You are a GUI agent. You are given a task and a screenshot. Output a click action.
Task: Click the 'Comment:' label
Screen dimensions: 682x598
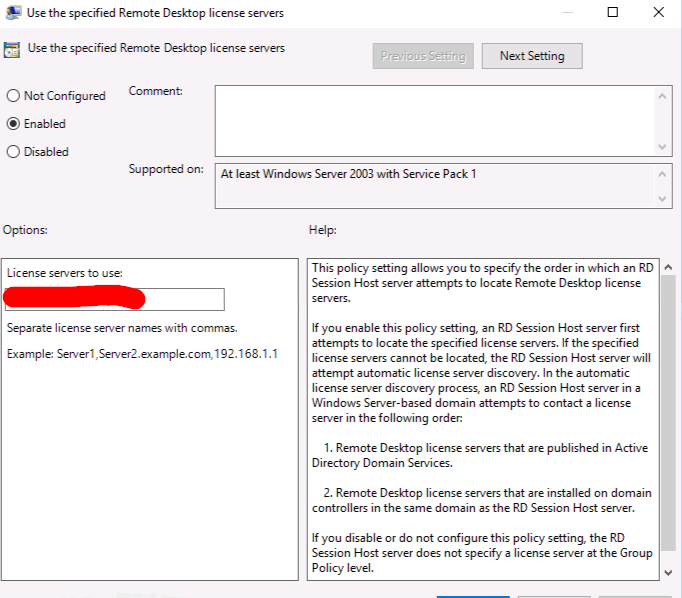tap(156, 91)
